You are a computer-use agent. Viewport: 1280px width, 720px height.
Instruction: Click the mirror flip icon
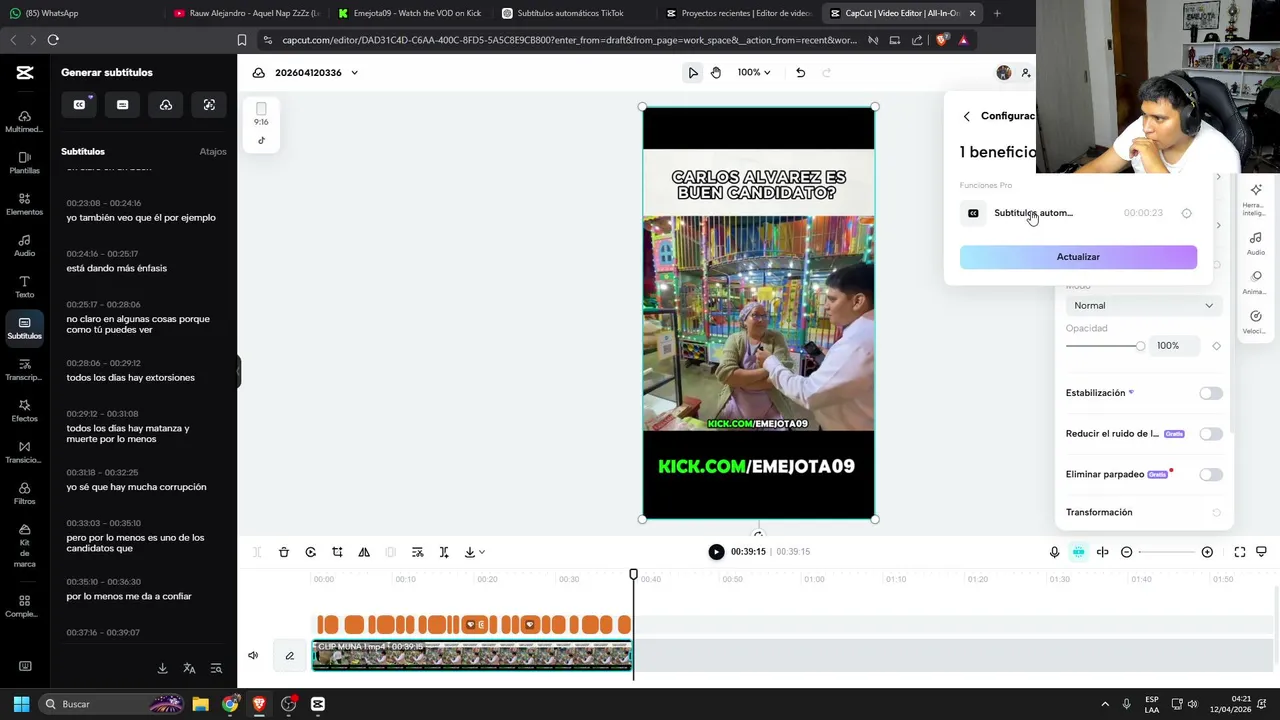[x=364, y=552]
